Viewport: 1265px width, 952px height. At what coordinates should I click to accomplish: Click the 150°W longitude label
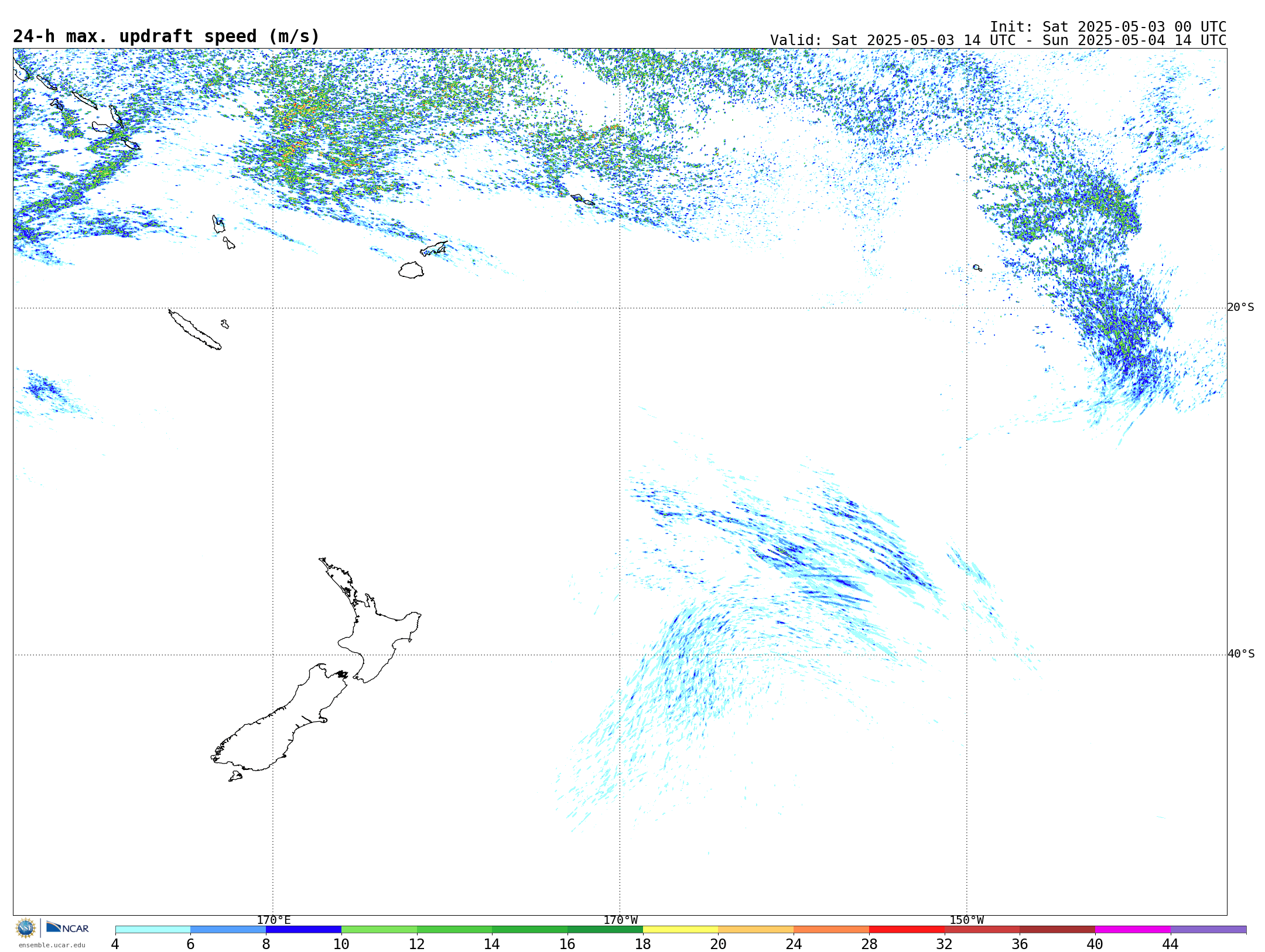(967, 920)
